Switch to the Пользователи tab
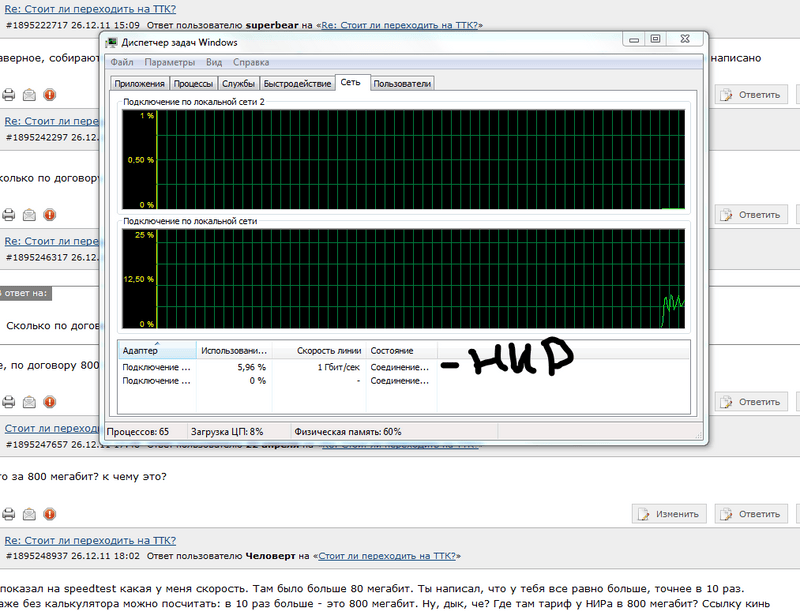 [402, 84]
